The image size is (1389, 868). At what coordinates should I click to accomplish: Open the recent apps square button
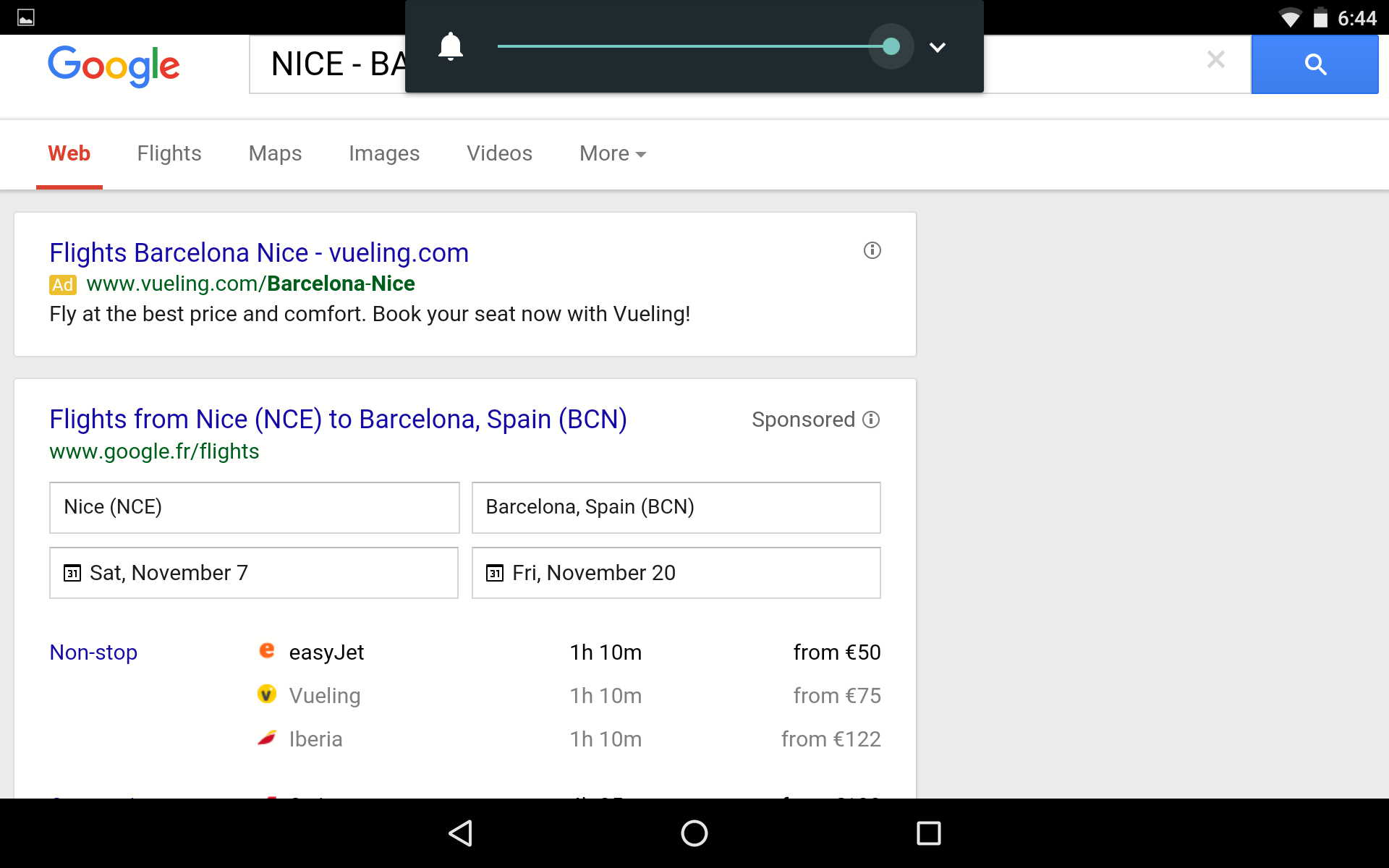point(928,833)
